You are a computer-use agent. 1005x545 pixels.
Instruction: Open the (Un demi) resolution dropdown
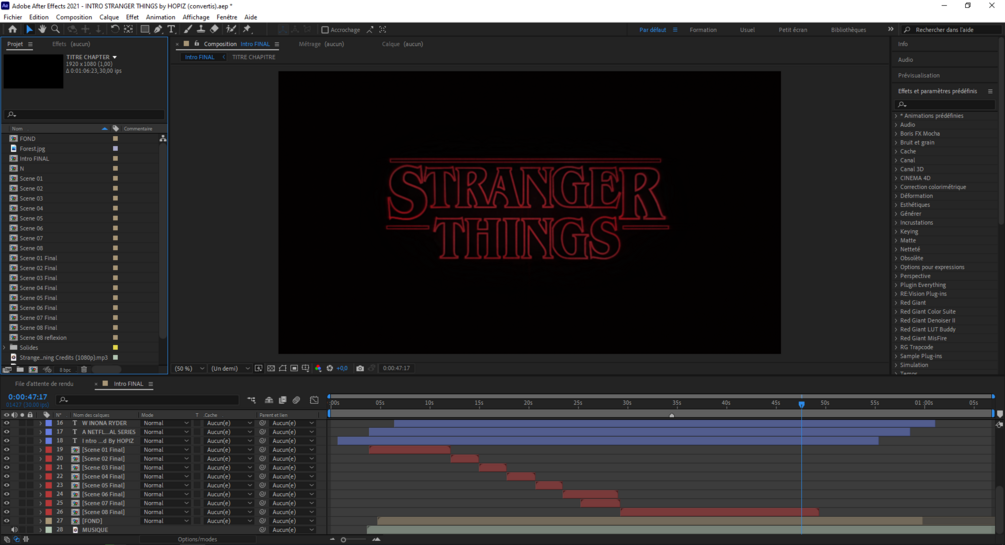click(x=231, y=368)
